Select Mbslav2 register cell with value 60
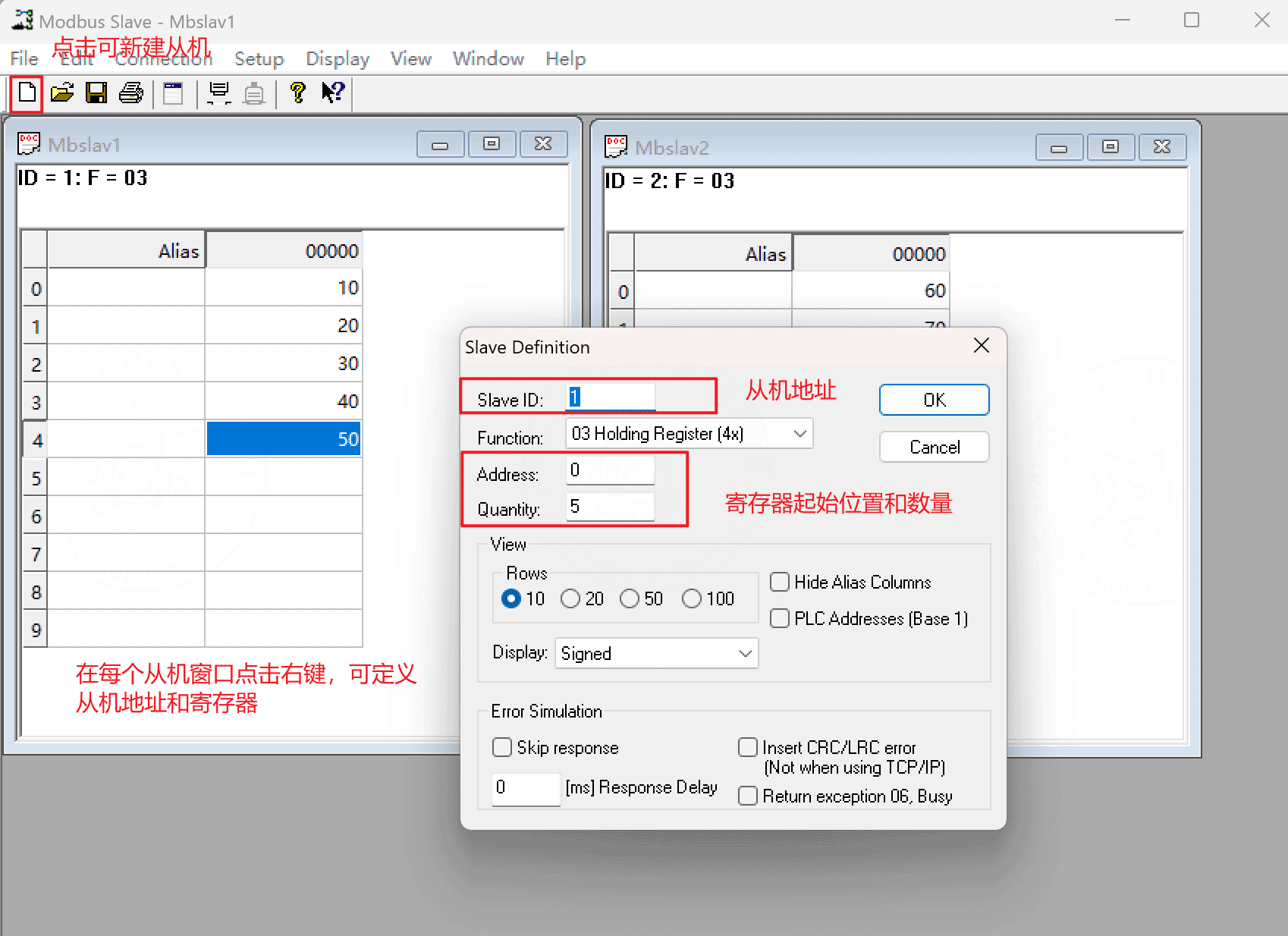The image size is (1288, 936). (871, 291)
